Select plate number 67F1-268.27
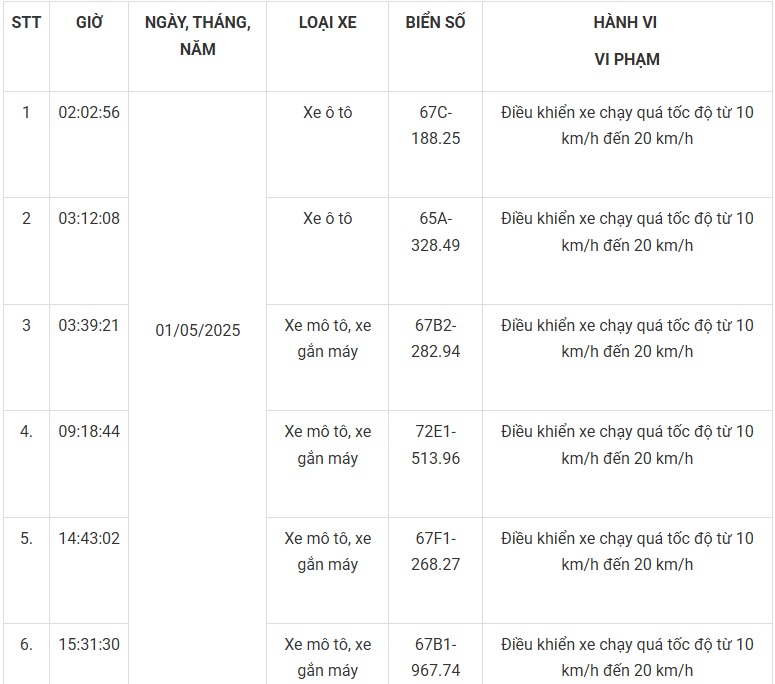This screenshot has height=684, width=775. click(x=435, y=551)
